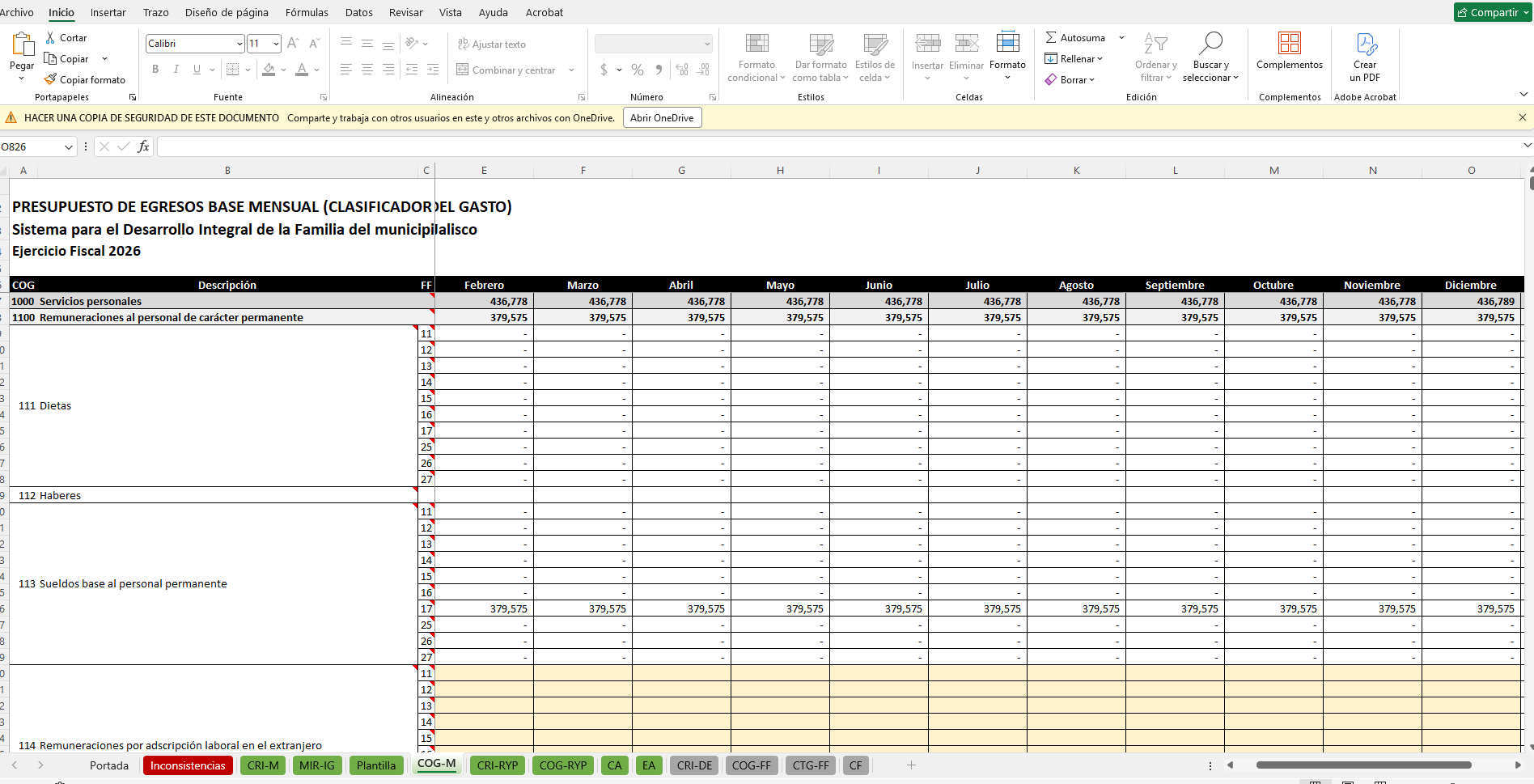Add a new sheet plus button

click(911, 765)
